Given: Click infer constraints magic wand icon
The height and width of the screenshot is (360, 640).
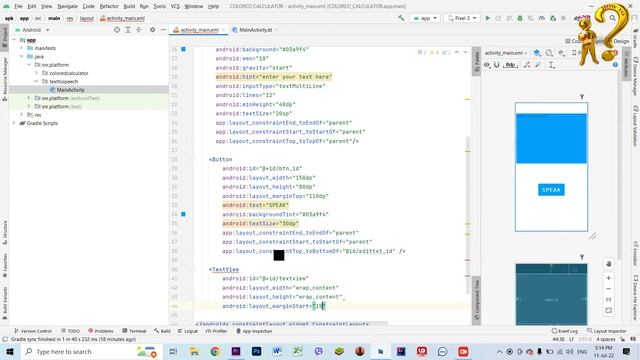Looking at the screenshot, I should point(538,65).
